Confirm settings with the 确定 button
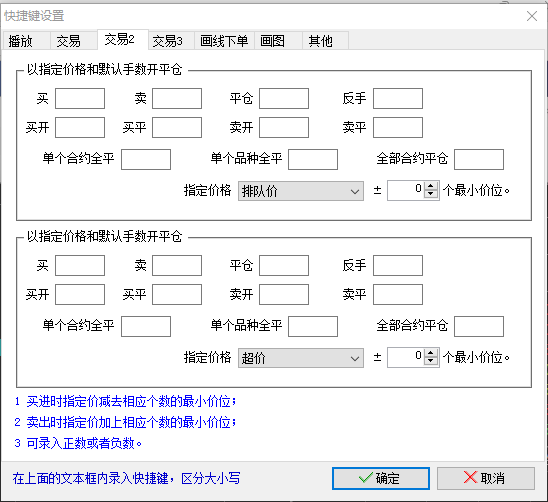Image resolution: width=548 pixels, height=502 pixels. [381, 478]
